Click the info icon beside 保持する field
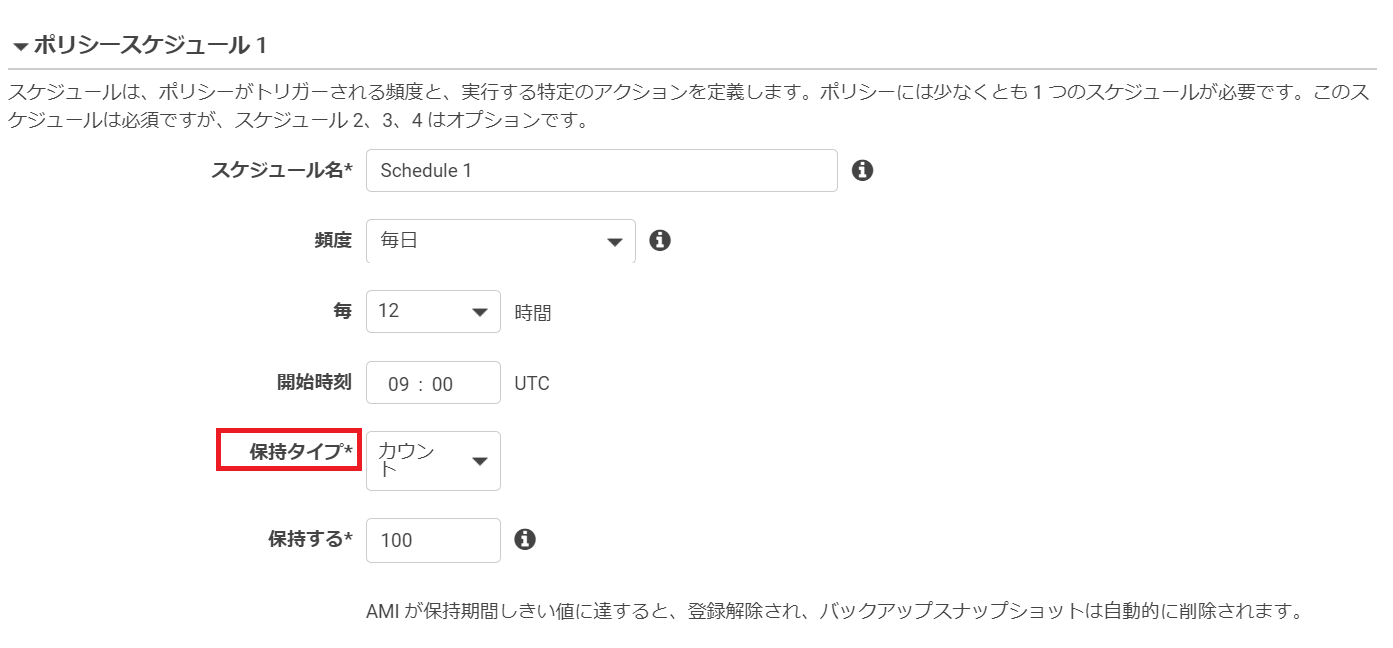This screenshot has height=648, width=1393. point(525,539)
